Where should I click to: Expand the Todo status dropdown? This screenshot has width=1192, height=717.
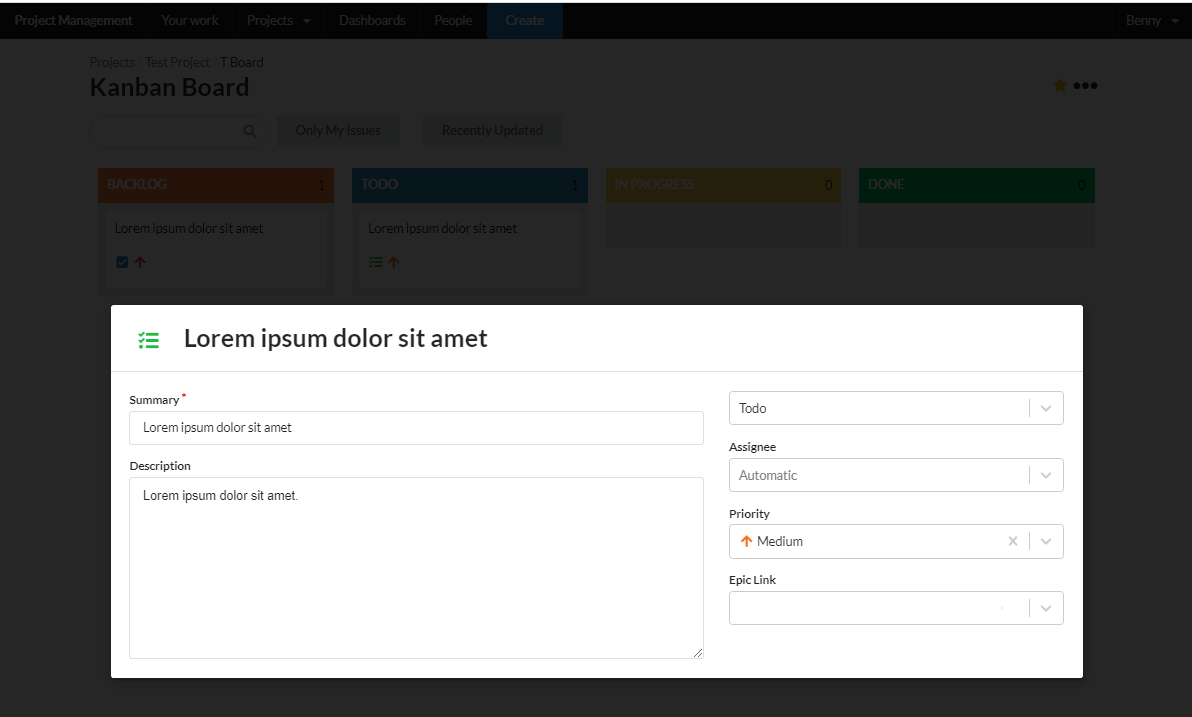[x=1046, y=408]
